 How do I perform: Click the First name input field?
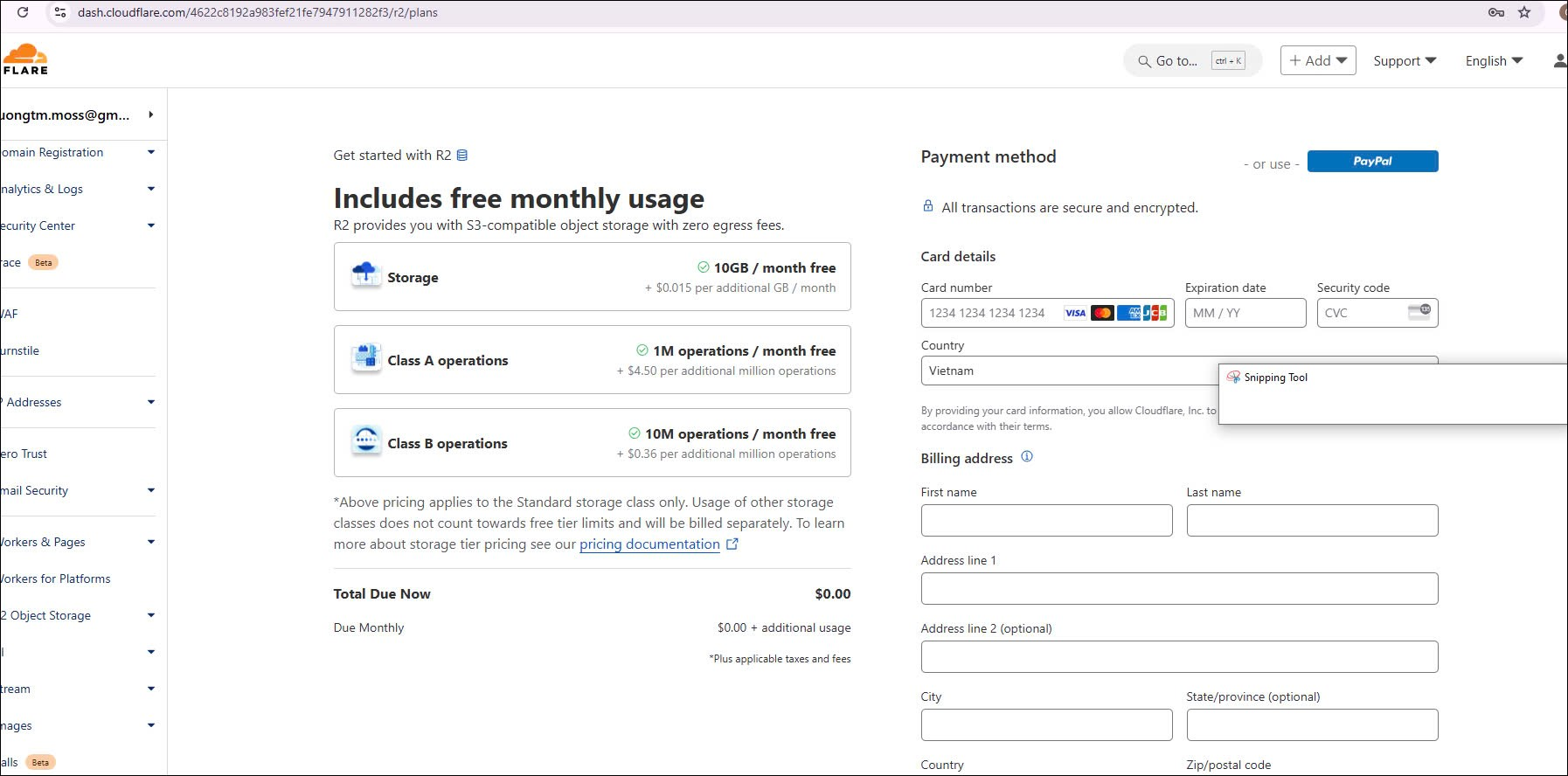click(1046, 521)
